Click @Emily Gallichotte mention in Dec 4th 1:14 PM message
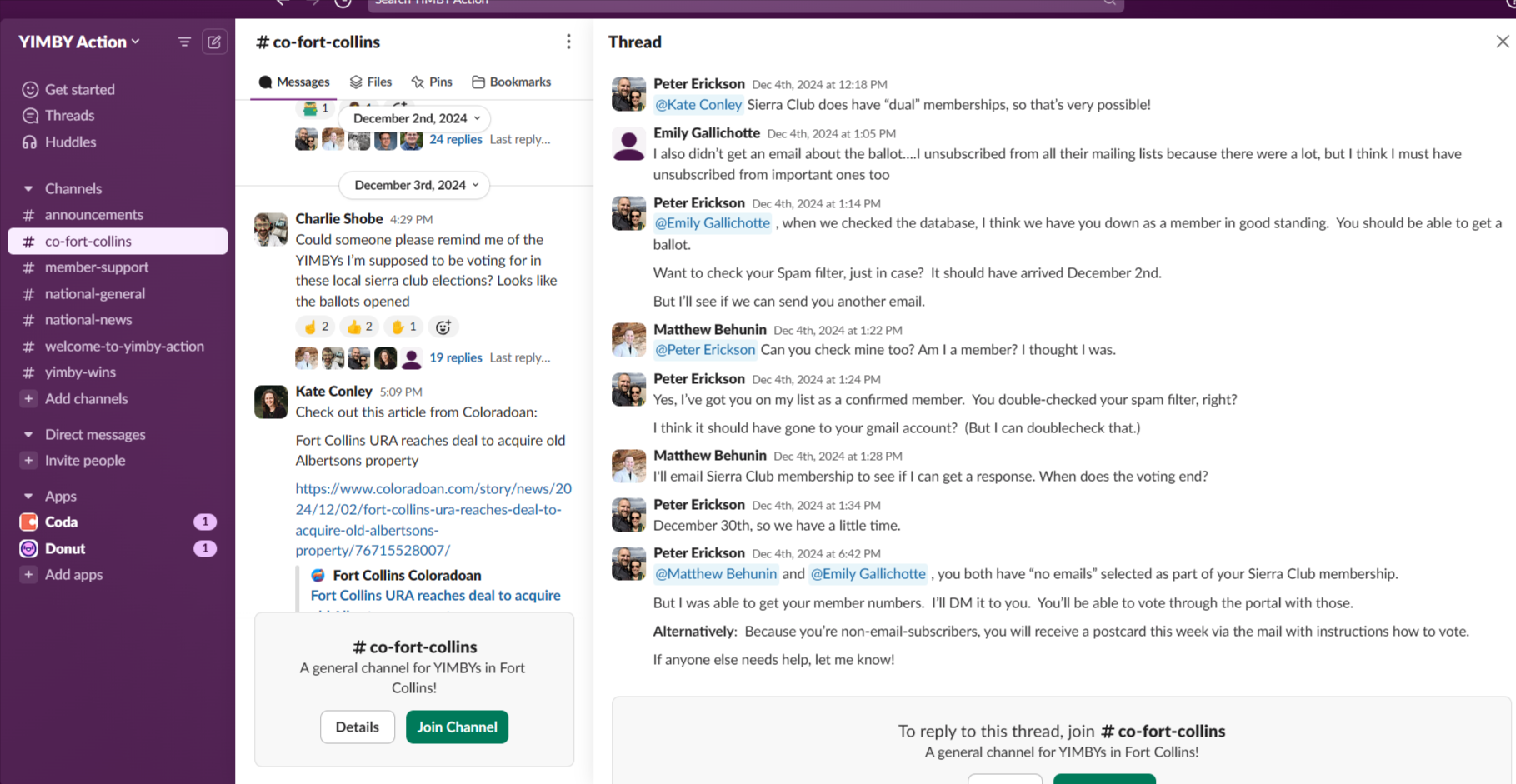 pyautogui.click(x=713, y=223)
